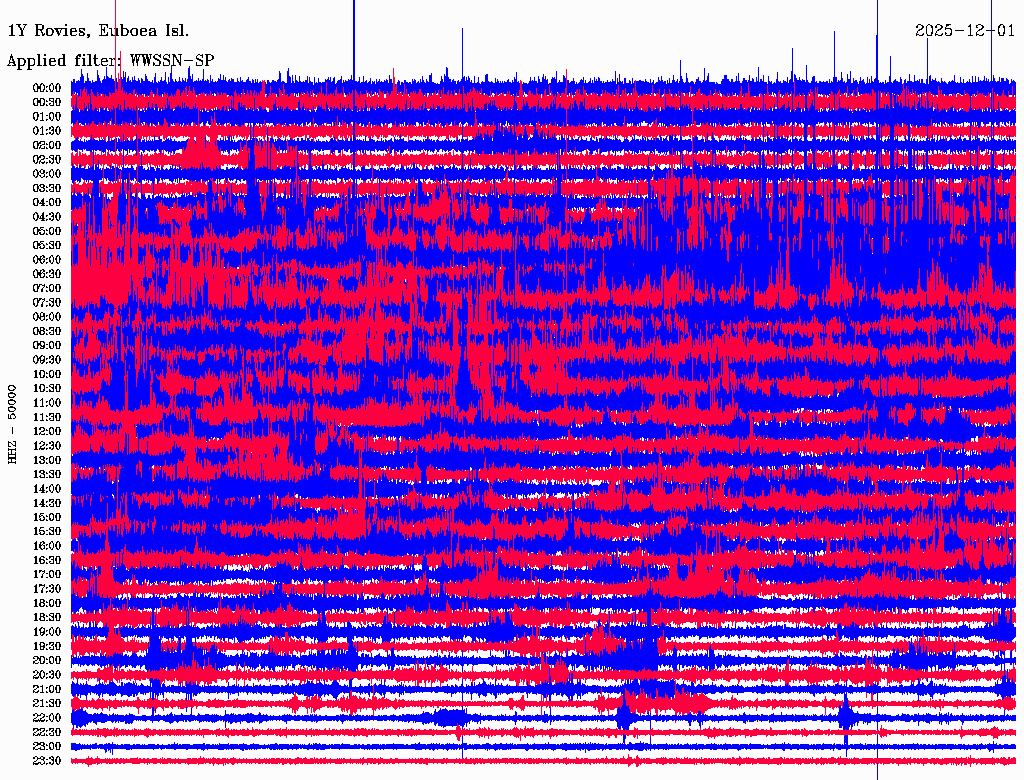The width and height of the screenshot is (1024, 780).
Task: Click the station title Rovies, Euboea Isl.
Action: coord(98,30)
